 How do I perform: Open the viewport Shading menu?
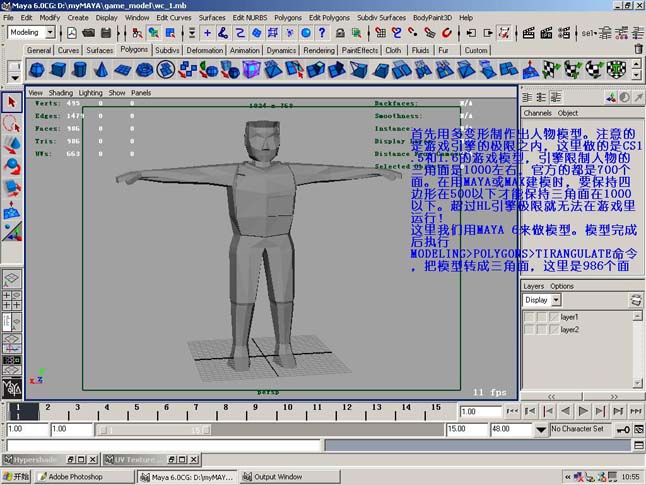(61, 93)
